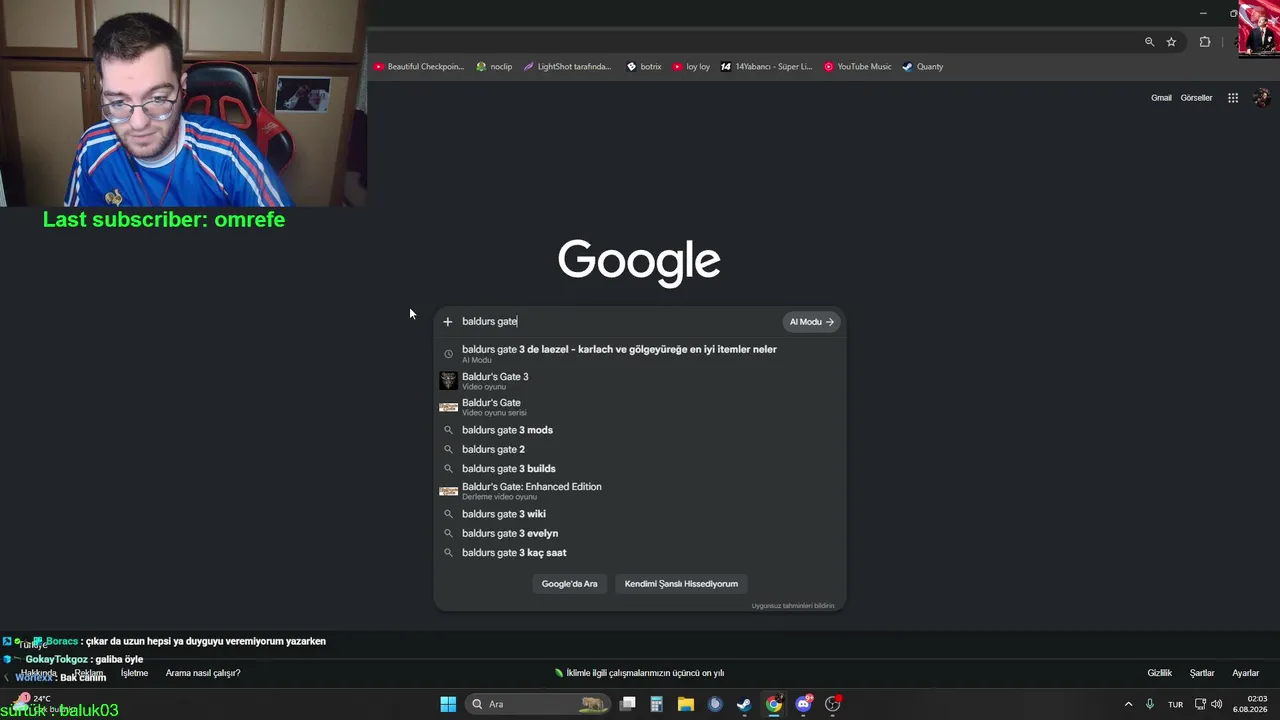Open the Gmail link
The height and width of the screenshot is (720, 1280).
[1161, 98]
